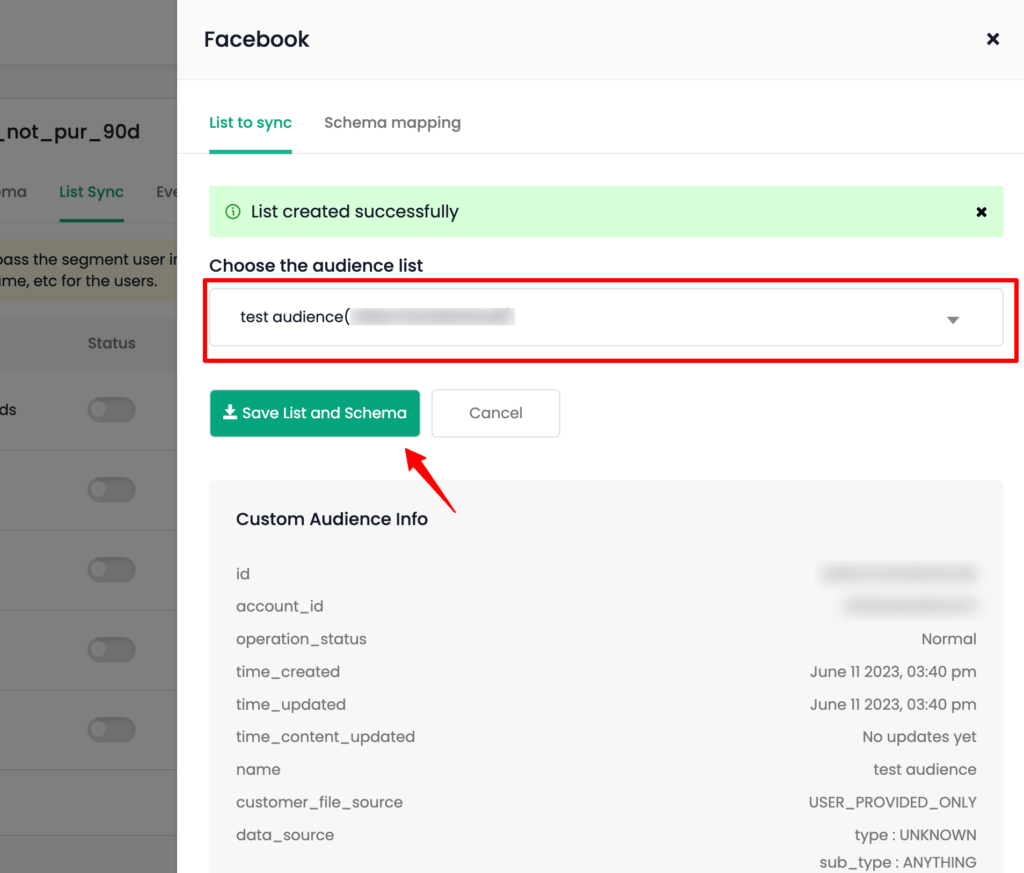Click the 'Custom Audience Info' heading

332,519
